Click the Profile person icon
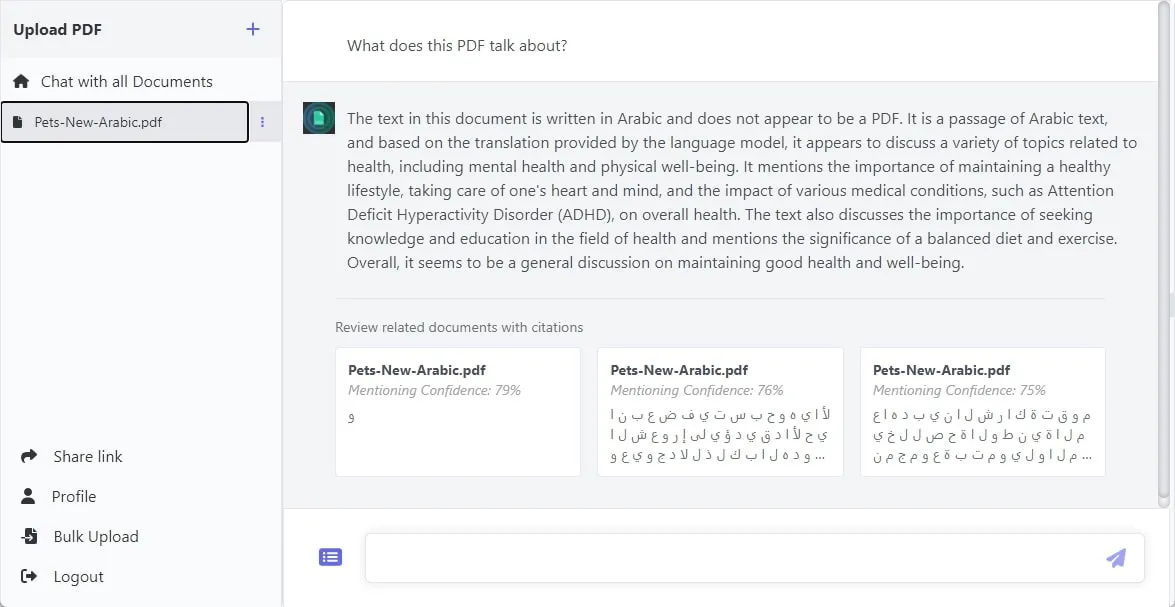The image size is (1175, 607). [x=29, y=496]
